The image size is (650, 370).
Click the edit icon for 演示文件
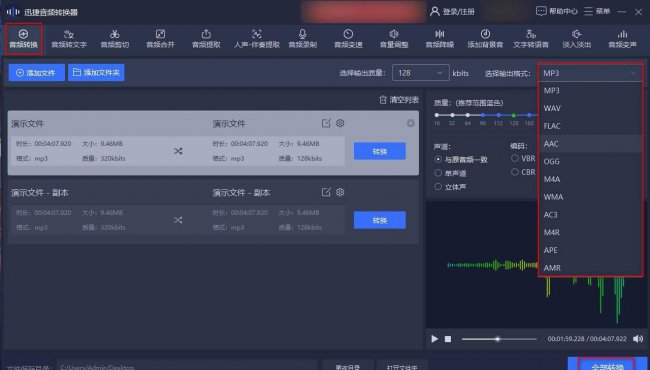tap(326, 123)
